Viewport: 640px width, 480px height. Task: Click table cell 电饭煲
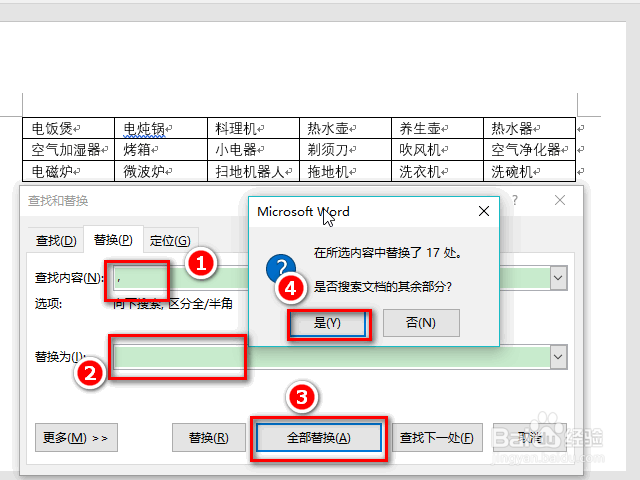point(68,129)
